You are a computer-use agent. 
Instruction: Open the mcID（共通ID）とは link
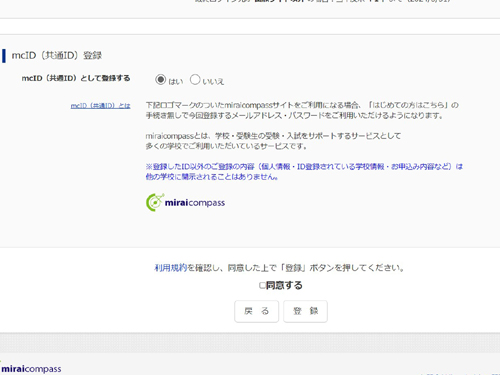tap(100, 106)
